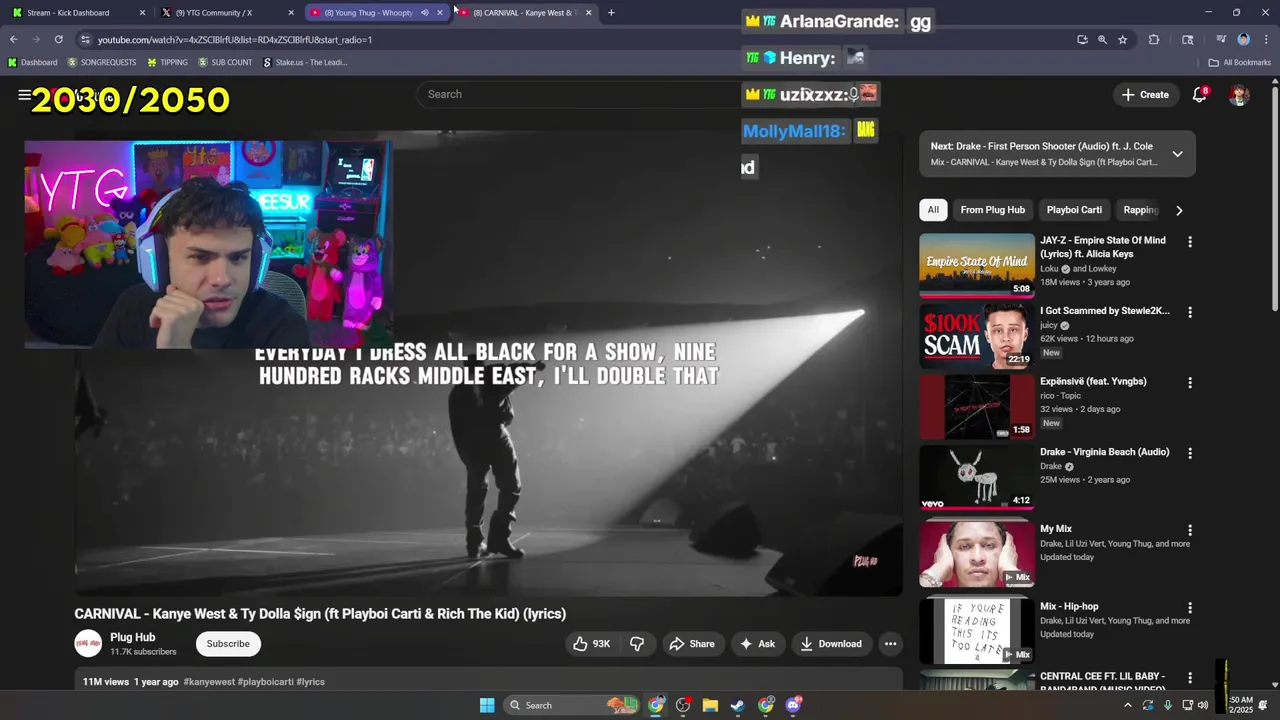
Task: Mute the Young Thug tab audio
Action: (424, 13)
